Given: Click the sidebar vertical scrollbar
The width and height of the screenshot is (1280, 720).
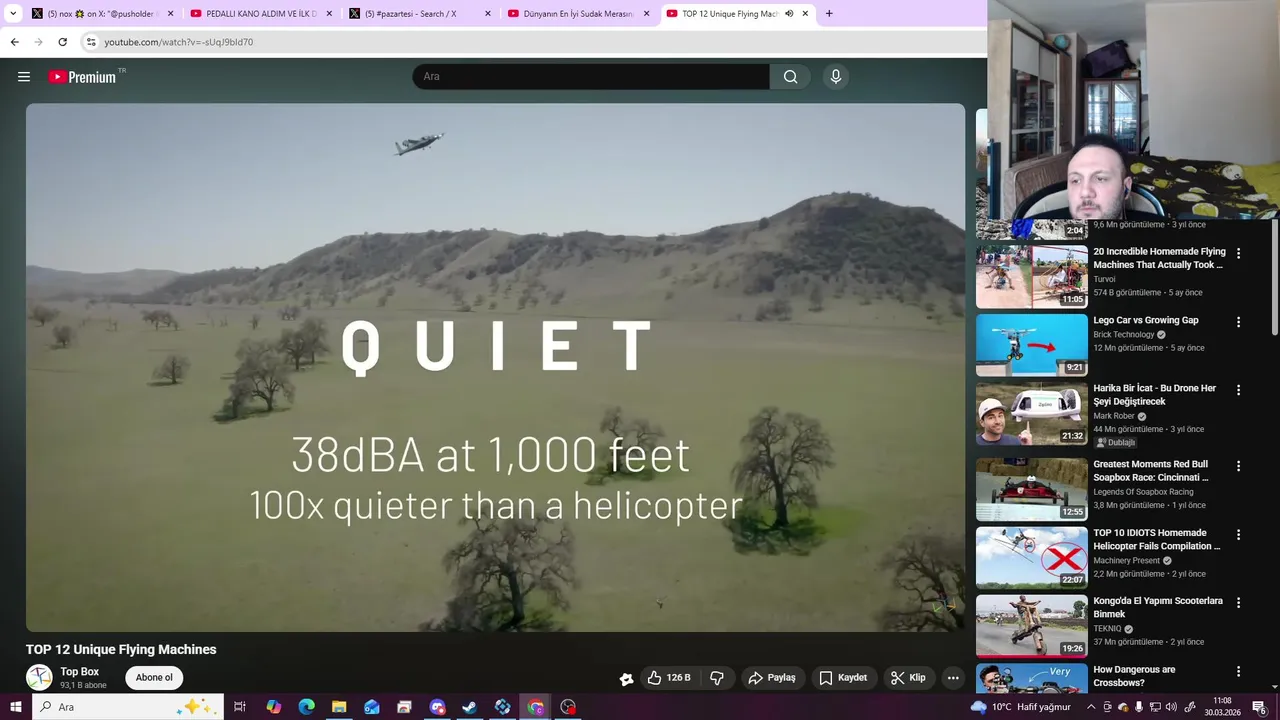Looking at the screenshot, I should (1275, 277).
